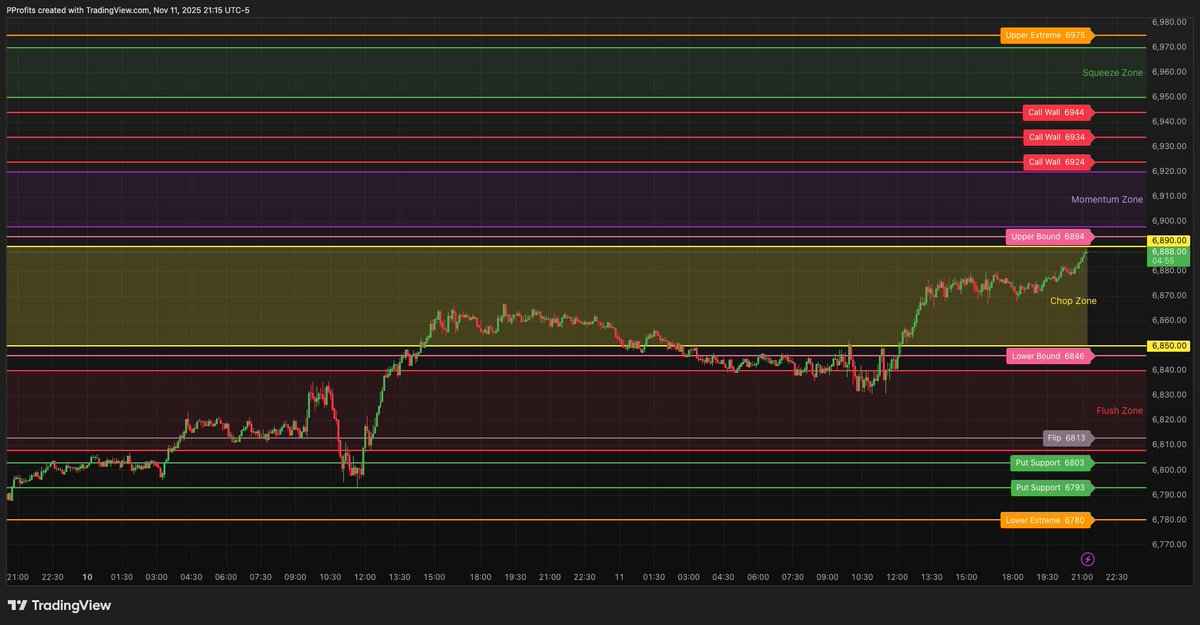This screenshot has height=625, width=1200.
Task: Click the lightning bolt event icon near the time axis
Action: 1086,558
